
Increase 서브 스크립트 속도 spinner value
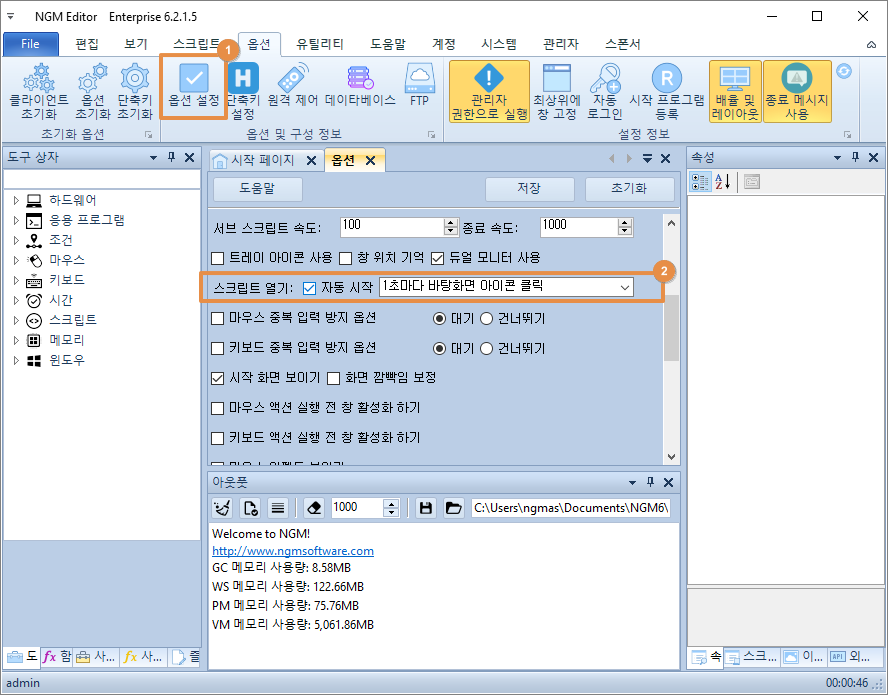coord(451,223)
